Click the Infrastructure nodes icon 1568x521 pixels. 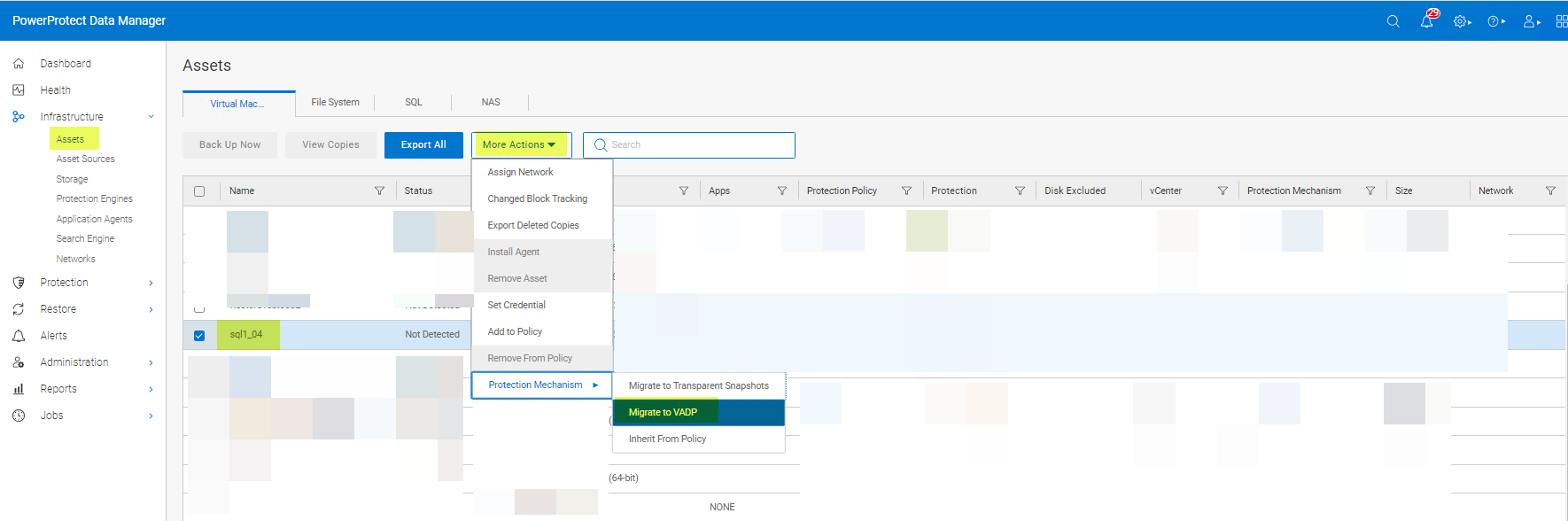point(19,117)
